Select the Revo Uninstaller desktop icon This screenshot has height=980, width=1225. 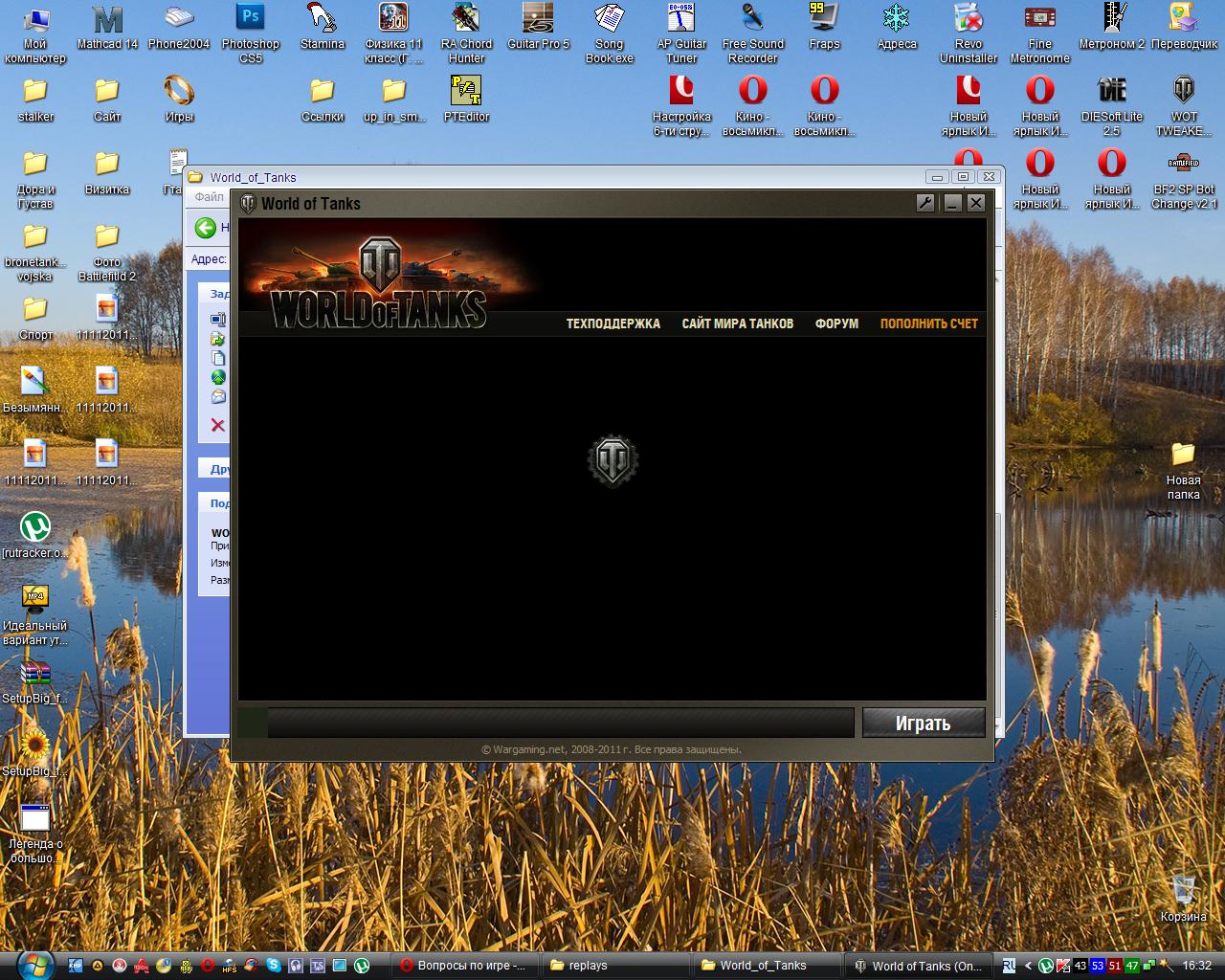969,34
